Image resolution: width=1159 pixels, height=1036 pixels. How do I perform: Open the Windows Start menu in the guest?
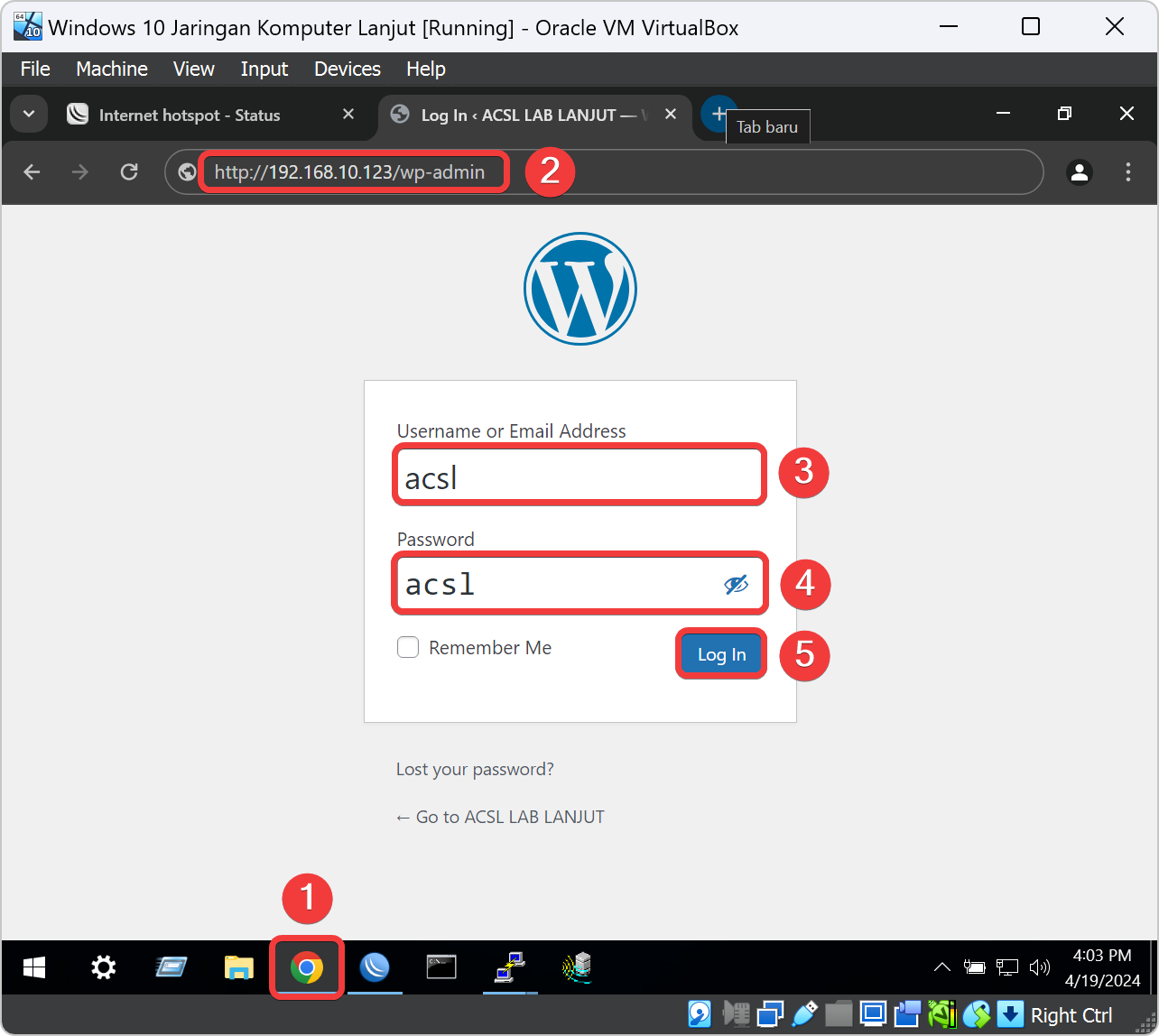pyautogui.click(x=34, y=968)
